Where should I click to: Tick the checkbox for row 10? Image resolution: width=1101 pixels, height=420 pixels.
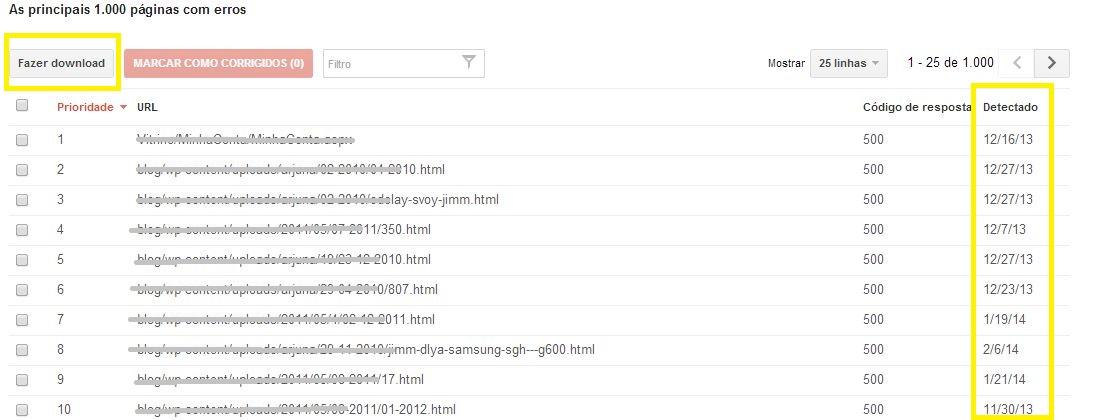click(x=22, y=409)
